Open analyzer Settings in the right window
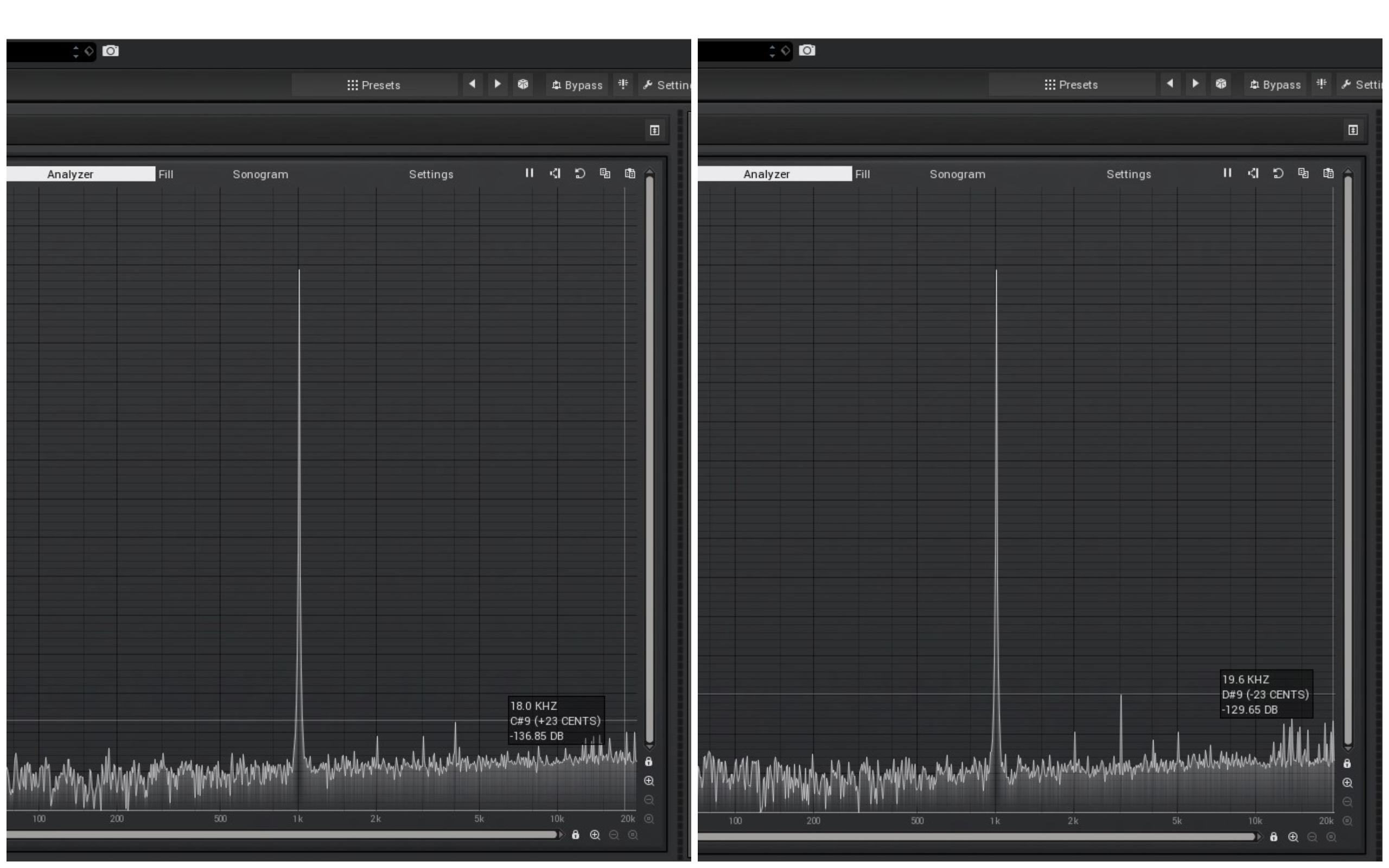The width and height of the screenshot is (1389, 868). (1129, 174)
